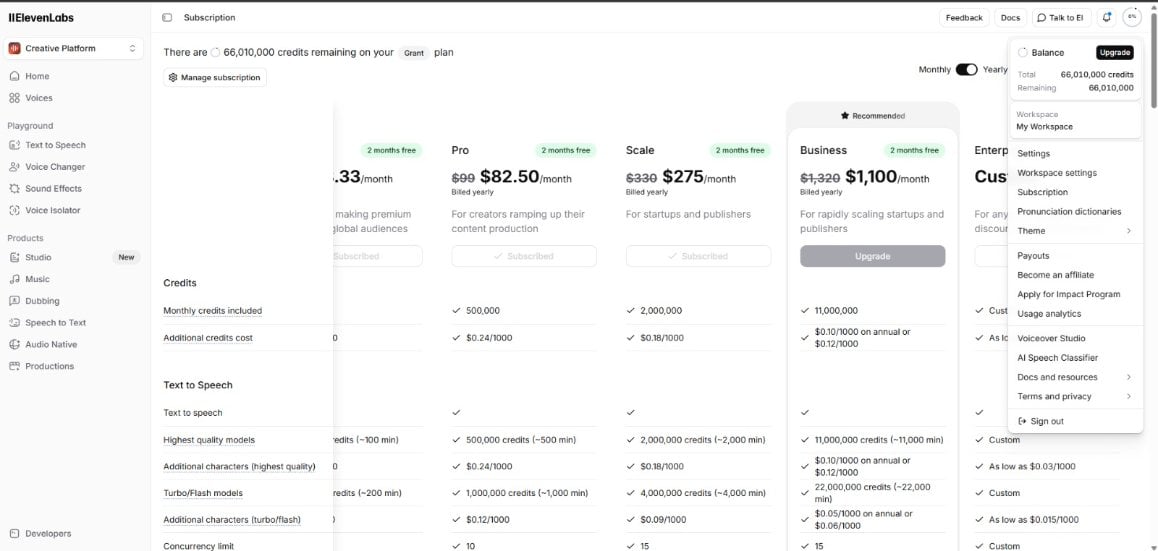Click the ElevenLabs logo

[41, 18]
